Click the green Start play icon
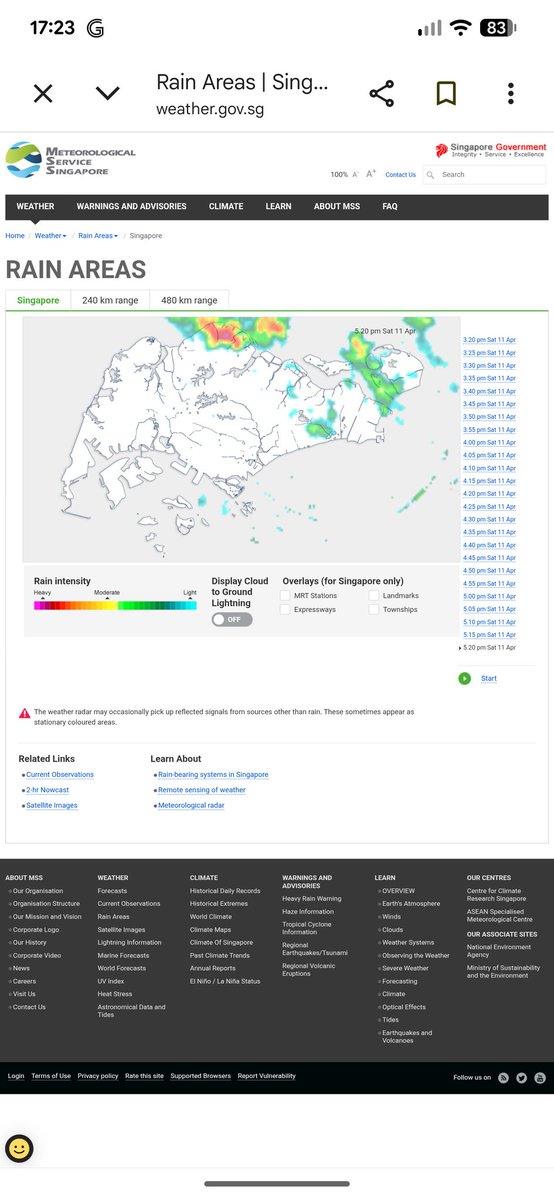The width and height of the screenshot is (554, 1200). click(465, 678)
